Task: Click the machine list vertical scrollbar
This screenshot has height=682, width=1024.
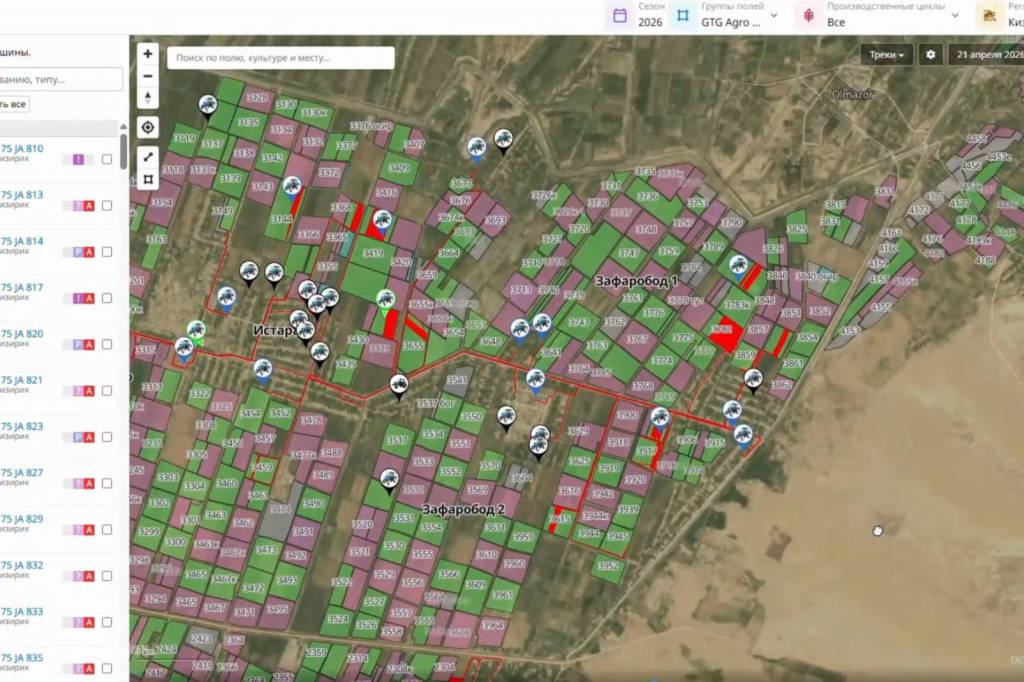Action: point(123,152)
